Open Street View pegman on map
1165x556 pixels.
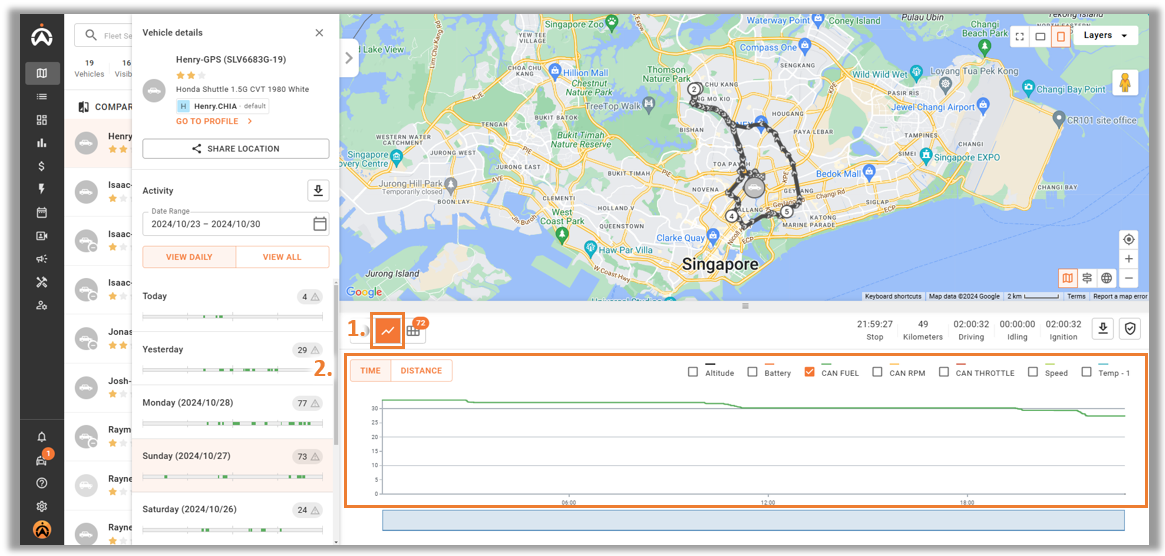1125,82
